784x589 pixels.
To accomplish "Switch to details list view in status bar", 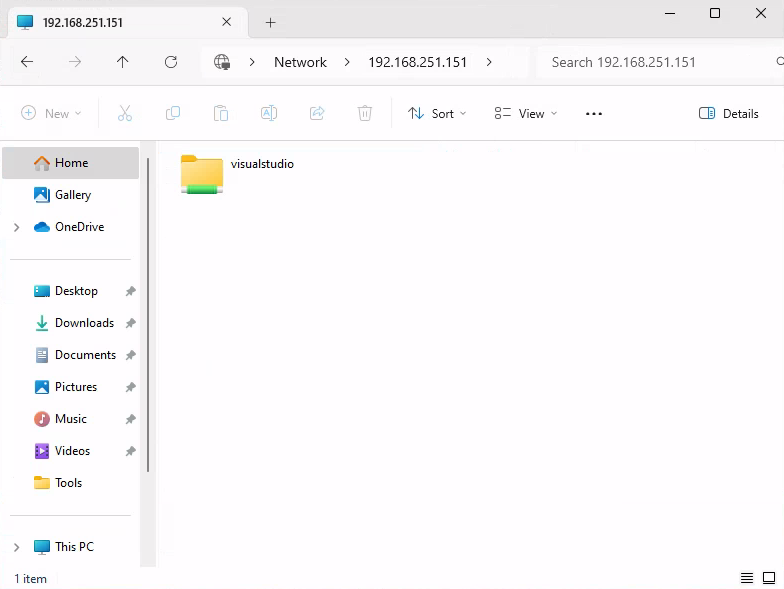I will click(x=746, y=578).
